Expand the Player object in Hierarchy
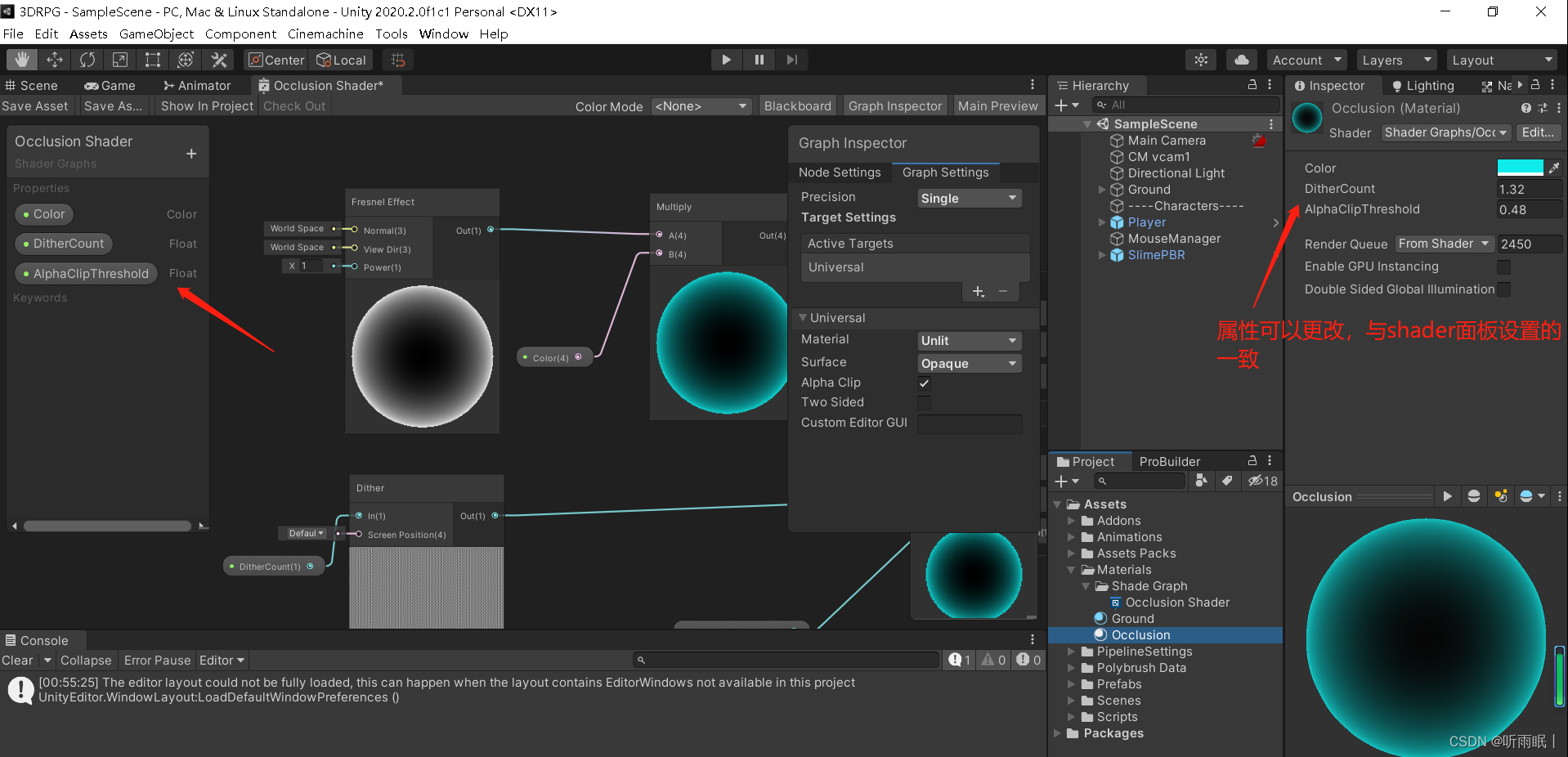 [x=1101, y=222]
